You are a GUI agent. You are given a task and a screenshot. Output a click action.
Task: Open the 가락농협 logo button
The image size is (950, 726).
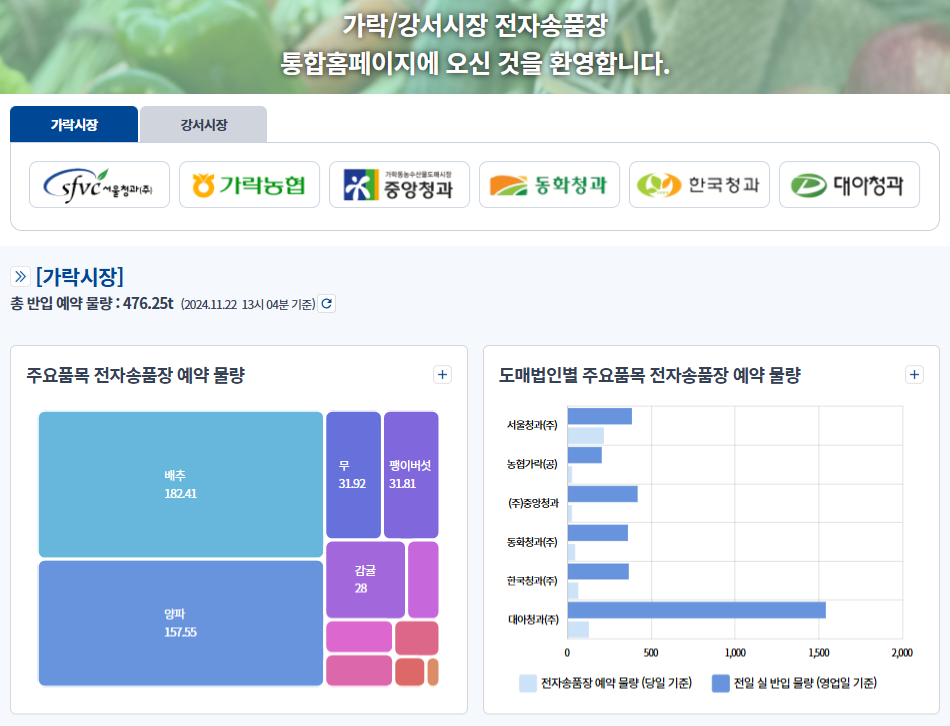pyautogui.click(x=249, y=184)
